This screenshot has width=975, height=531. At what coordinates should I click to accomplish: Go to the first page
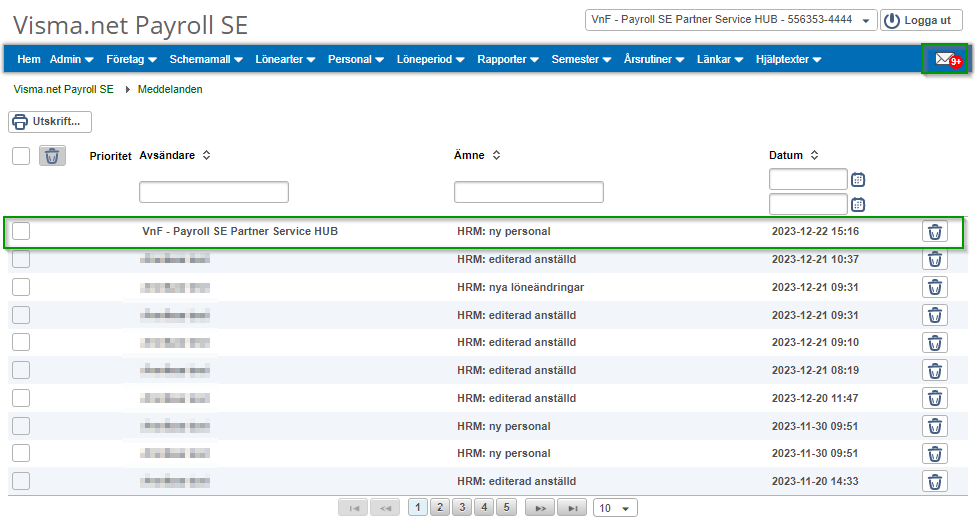(x=354, y=508)
